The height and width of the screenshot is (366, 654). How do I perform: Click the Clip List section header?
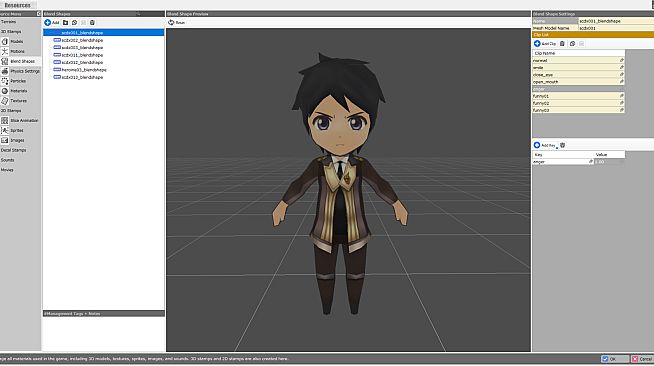(x=593, y=35)
